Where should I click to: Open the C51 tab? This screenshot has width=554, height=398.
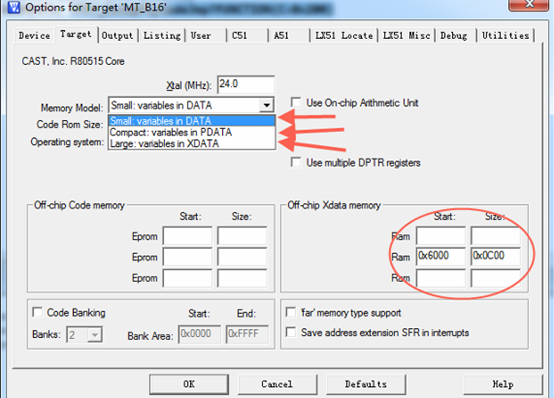coord(239,36)
